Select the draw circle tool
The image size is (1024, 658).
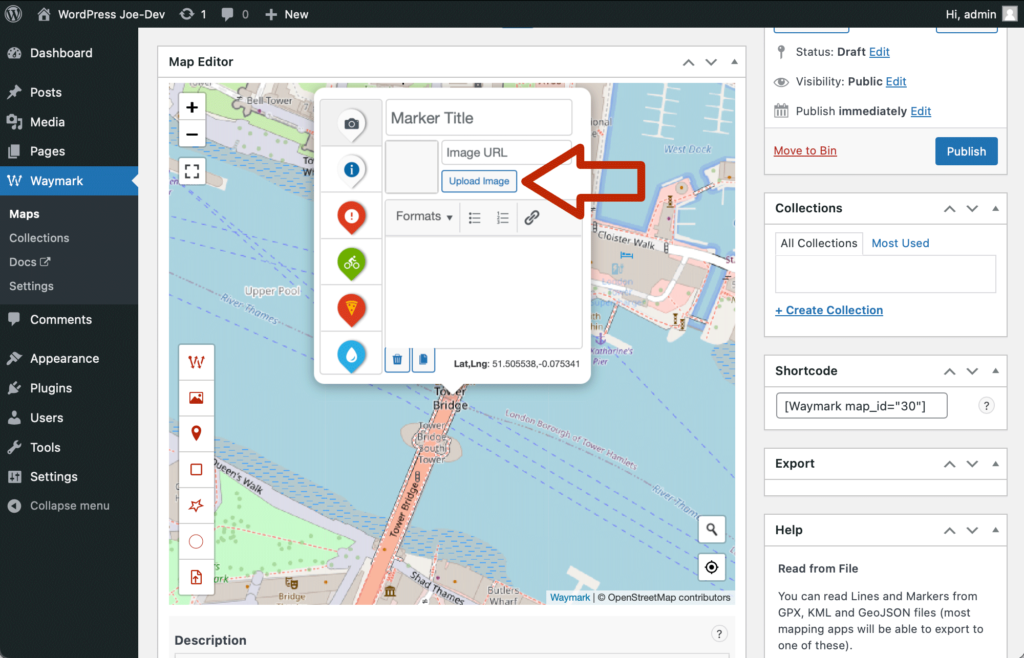[196, 541]
